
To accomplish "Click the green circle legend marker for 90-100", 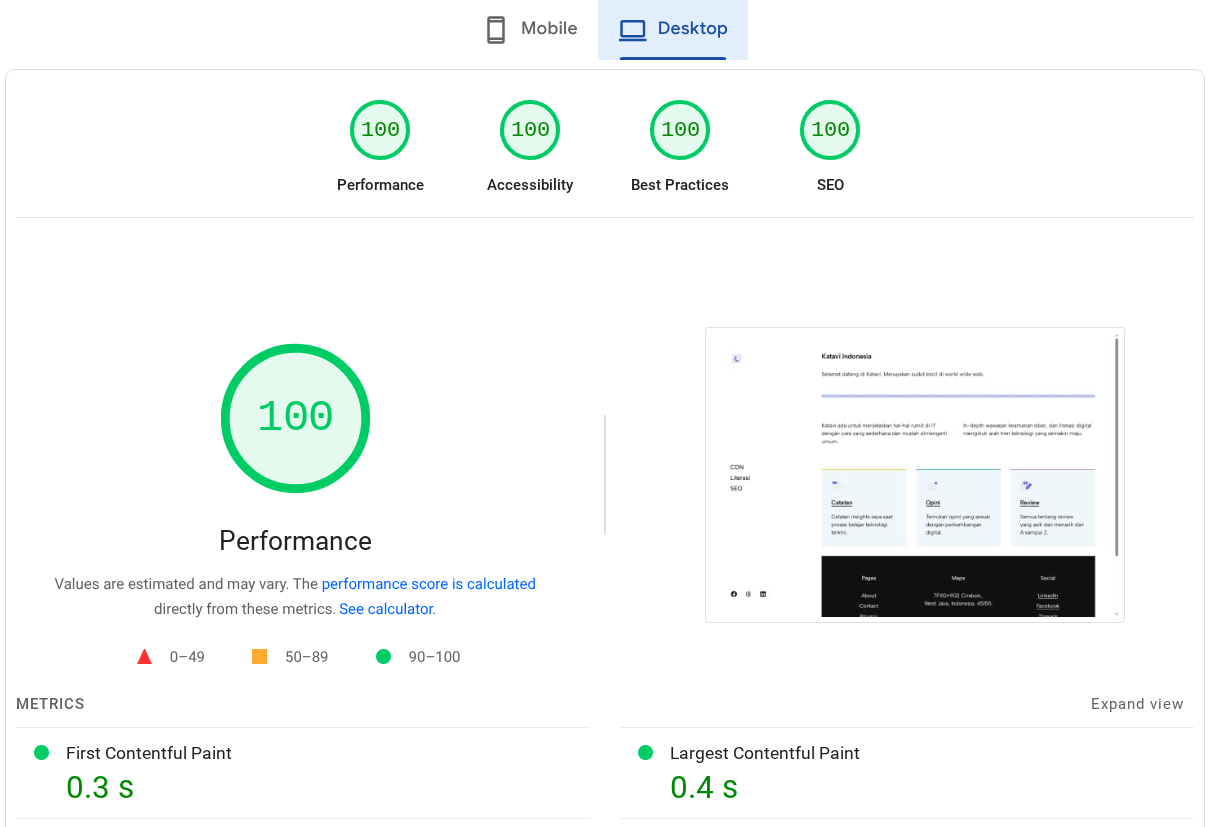I will [383, 656].
